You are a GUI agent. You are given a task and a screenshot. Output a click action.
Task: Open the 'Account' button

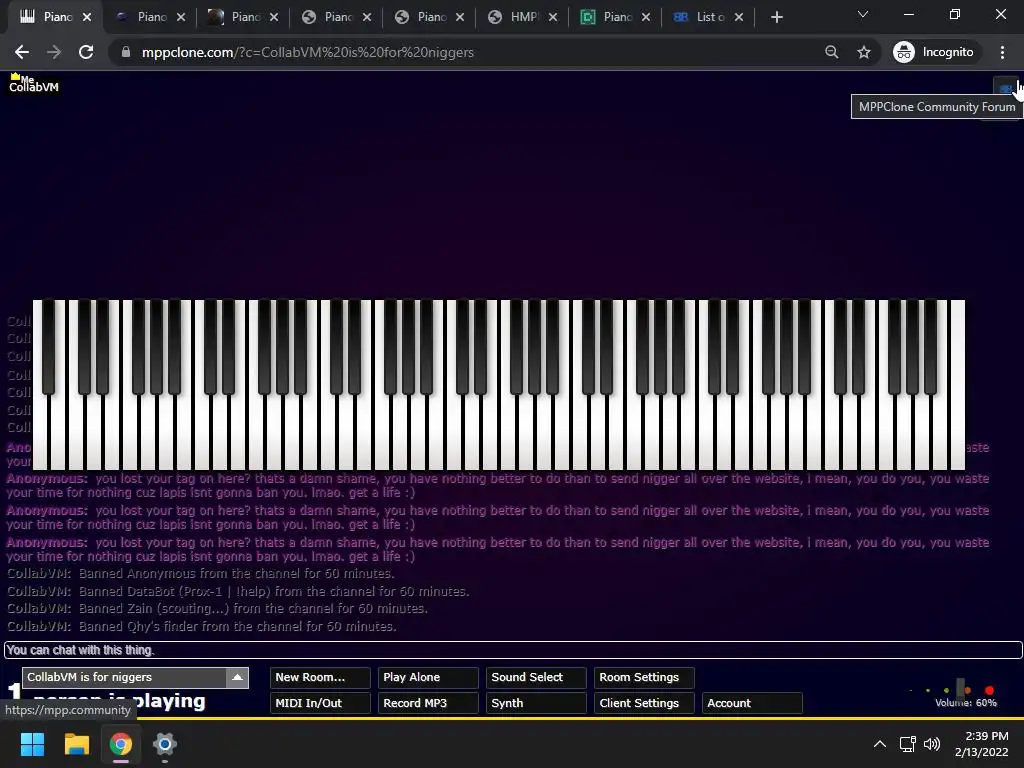(x=752, y=703)
